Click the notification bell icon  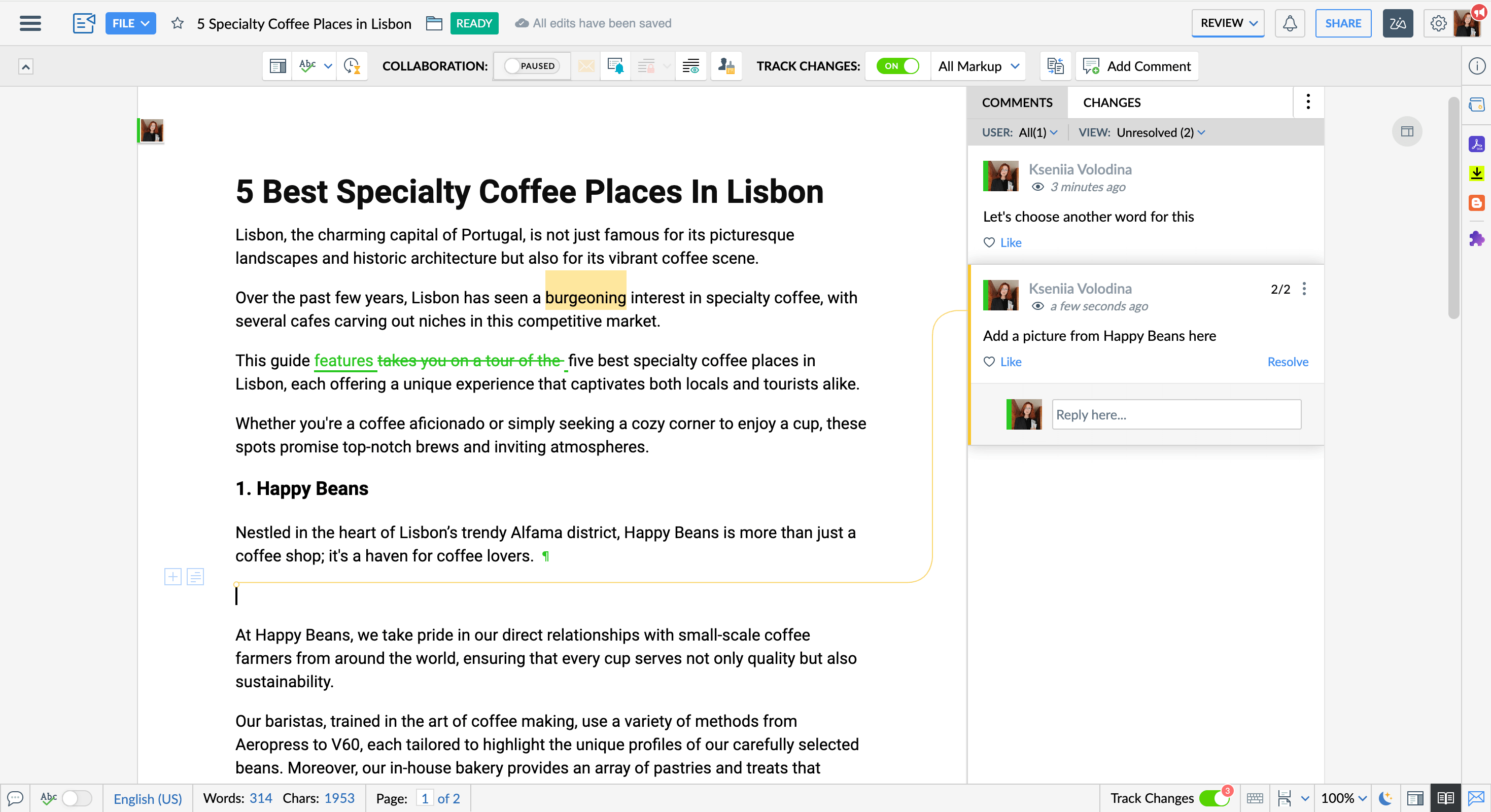point(1291,22)
